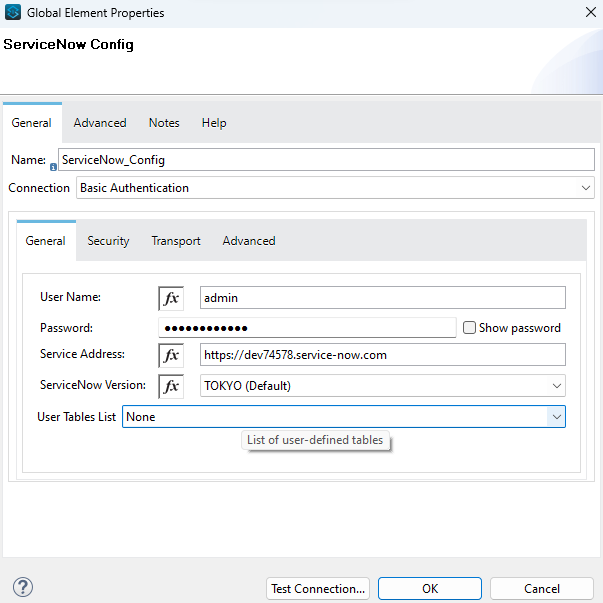
Task: Click the Anypoint Studio window icon
Action: [x=13, y=13]
